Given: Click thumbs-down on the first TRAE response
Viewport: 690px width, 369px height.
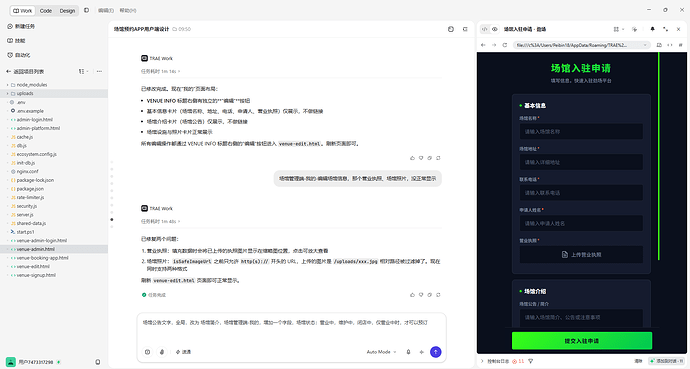Looking at the screenshot, I should point(421,158).
